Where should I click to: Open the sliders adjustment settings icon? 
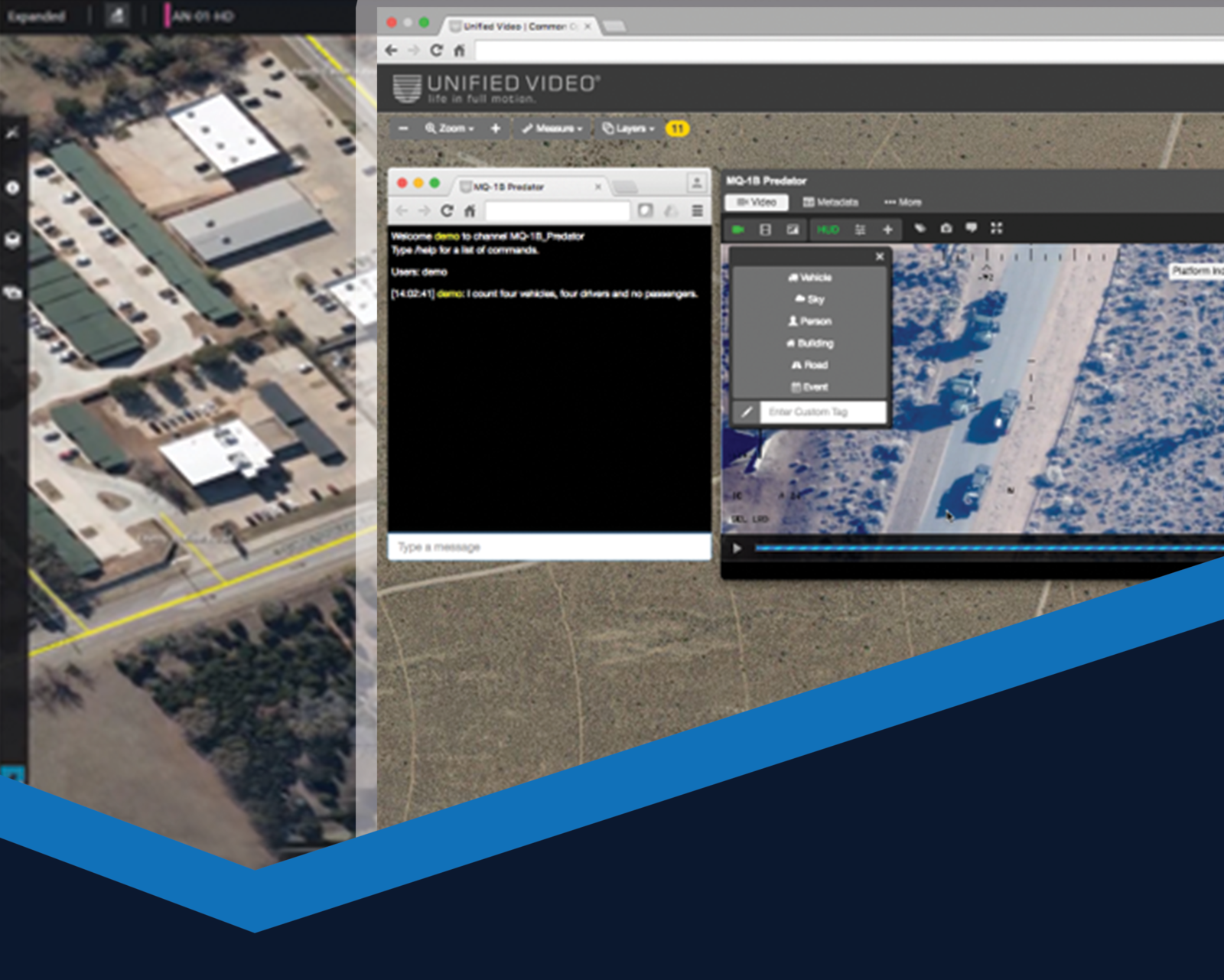tap(860, 229)
